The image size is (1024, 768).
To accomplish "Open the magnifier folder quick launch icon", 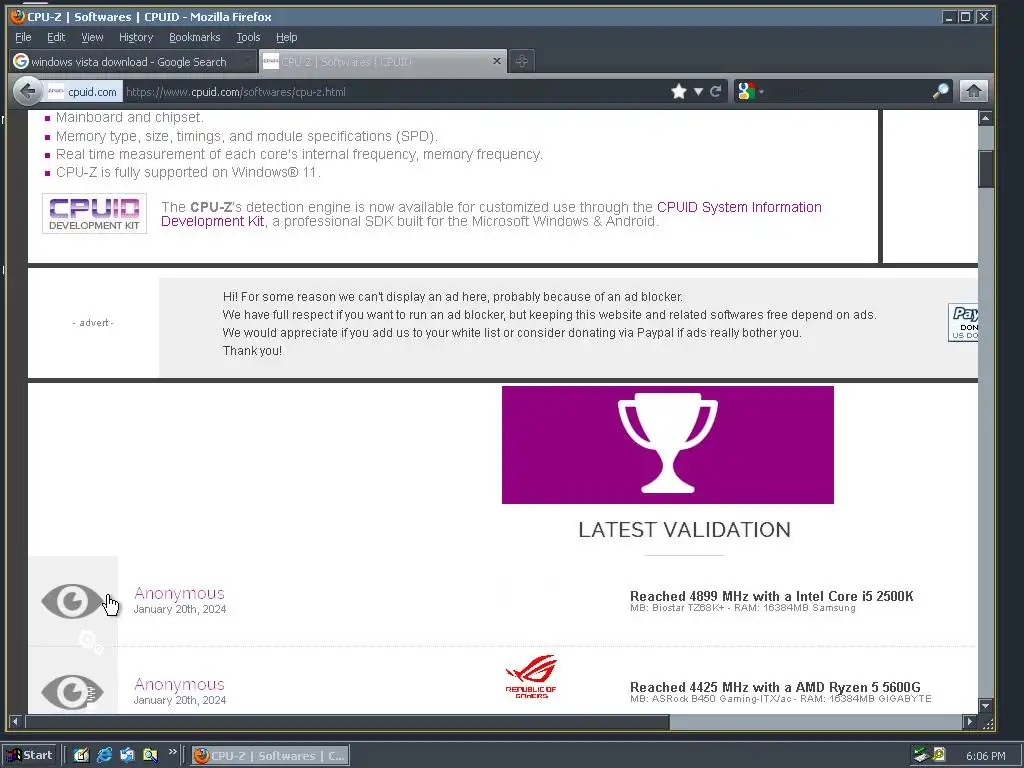I will pyautogui.click(x=150, y=755).
